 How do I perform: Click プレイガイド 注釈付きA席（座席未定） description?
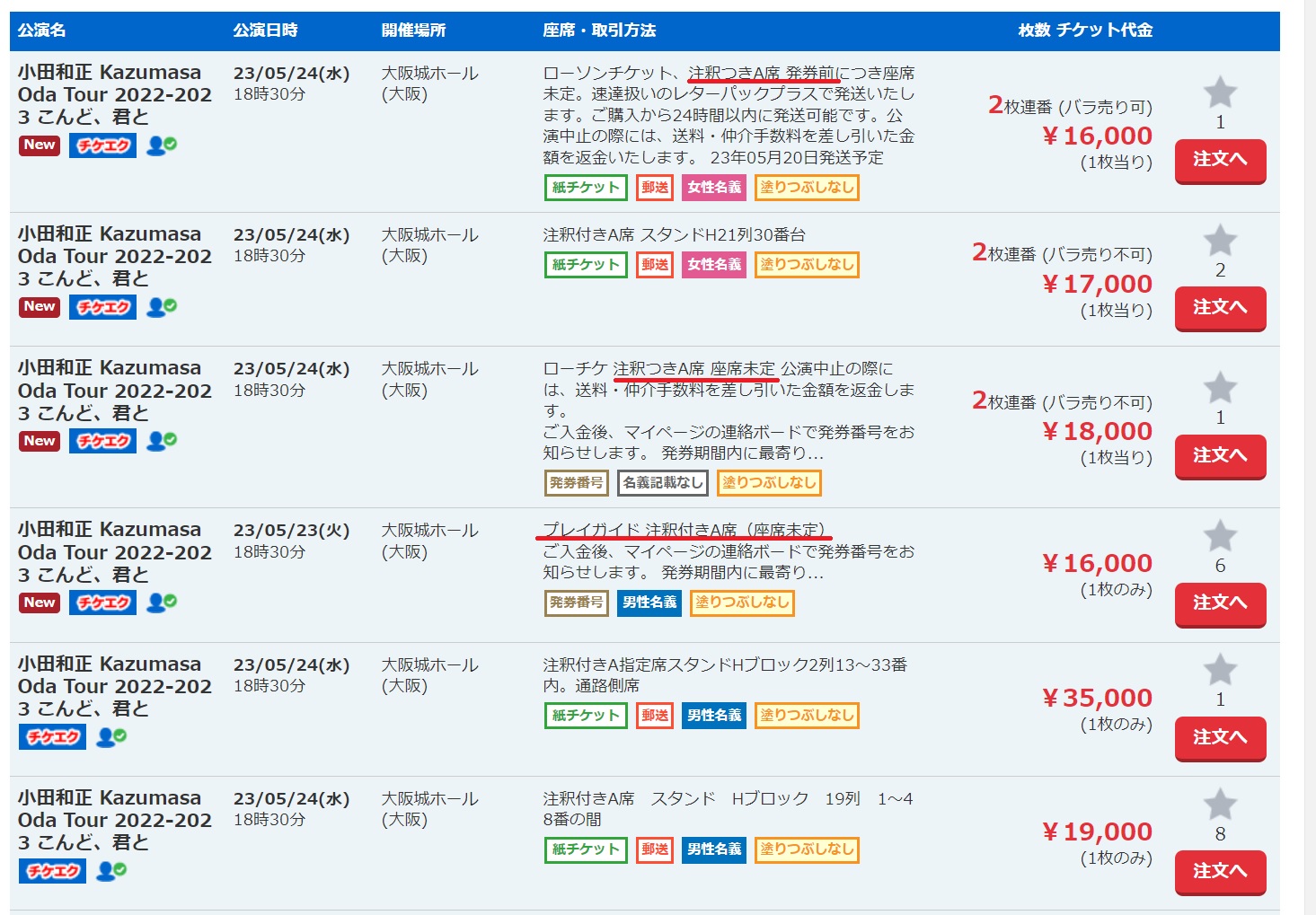tap(684, 530)
